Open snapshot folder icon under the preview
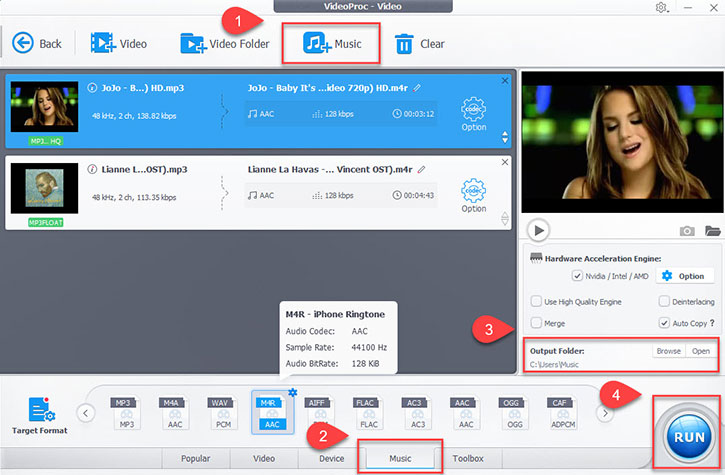The image size is (725, 475). [x=713, y=230]
